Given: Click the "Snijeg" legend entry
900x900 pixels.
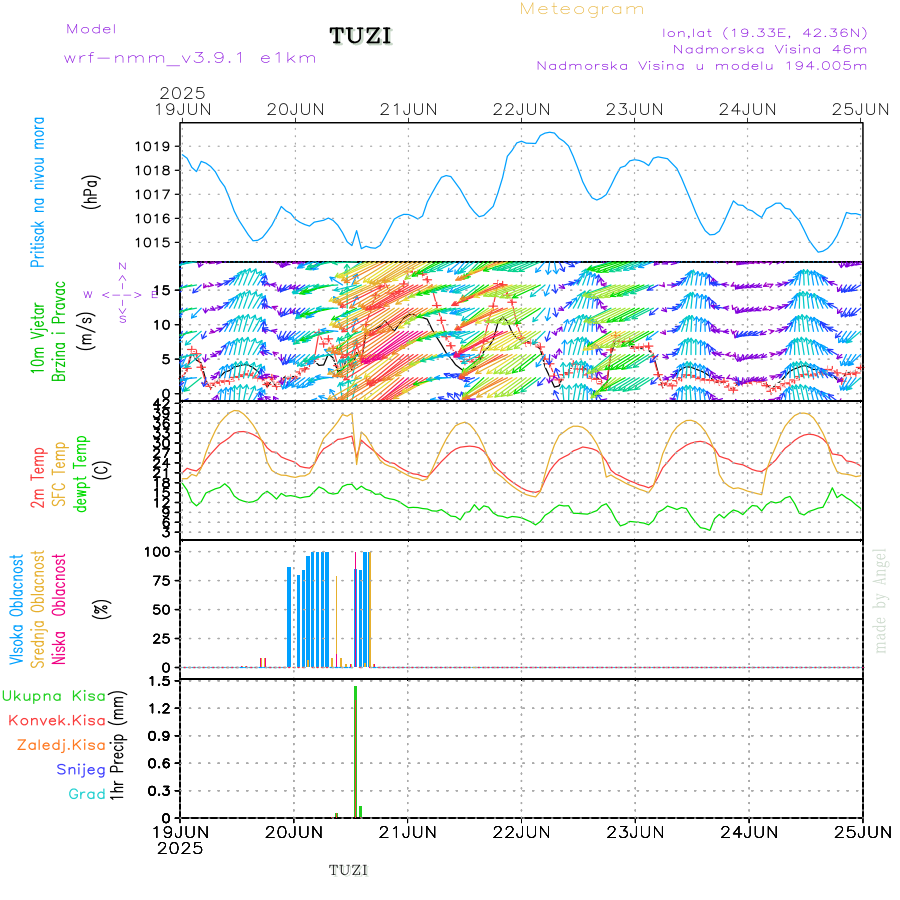Looking at the screenshot, I should (81, 770).
